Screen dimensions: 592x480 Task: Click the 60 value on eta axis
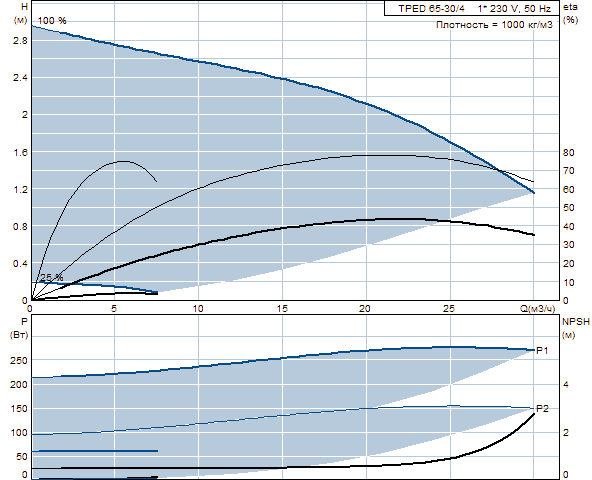[x=569, y=190]
